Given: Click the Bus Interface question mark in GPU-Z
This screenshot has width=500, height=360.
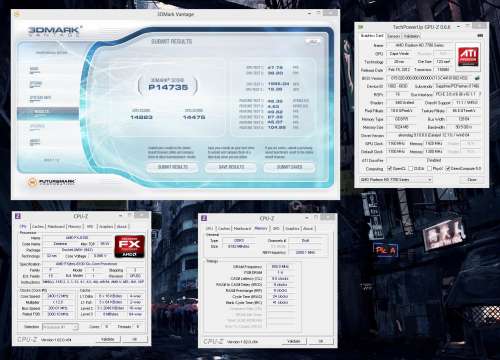Looking at the screenshot, I should (480, 94).
